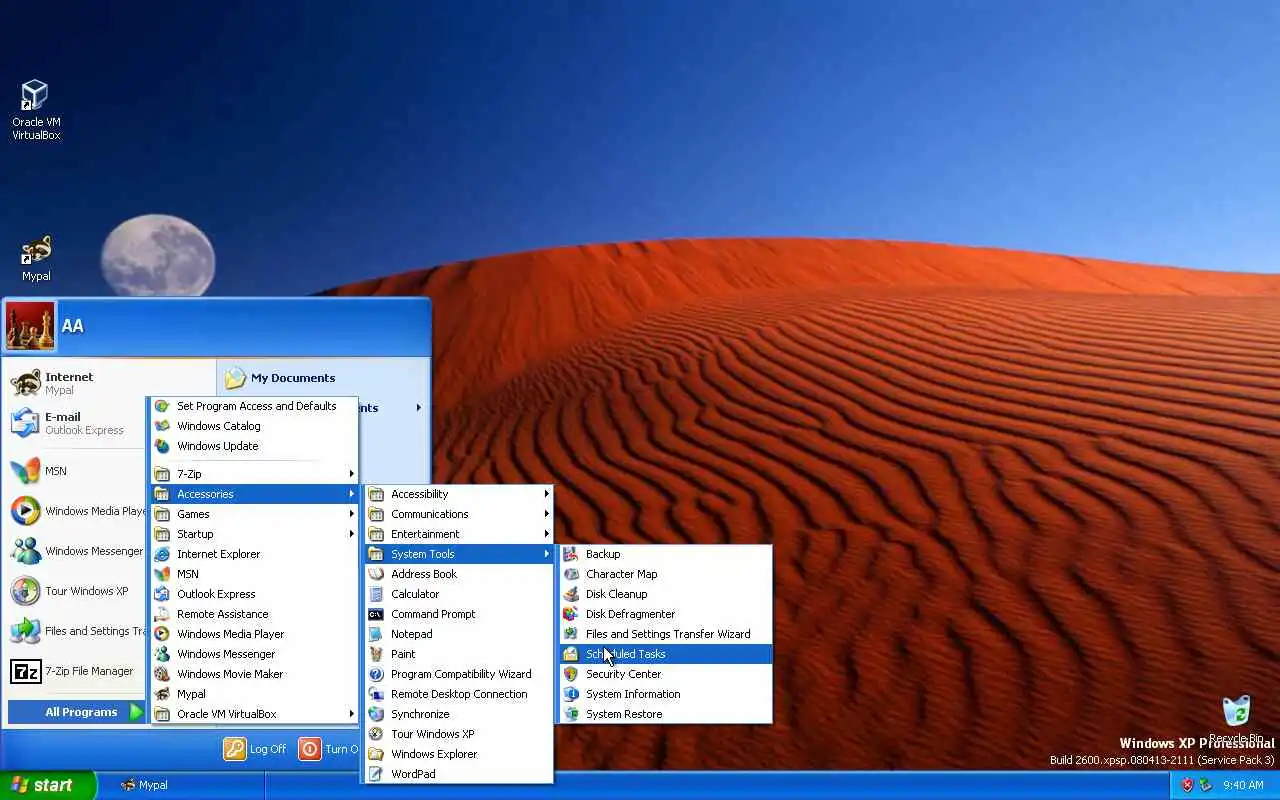Screen dimensions: 1280x800
Task: Click the All Programs button
Action: tap(76, 712)
